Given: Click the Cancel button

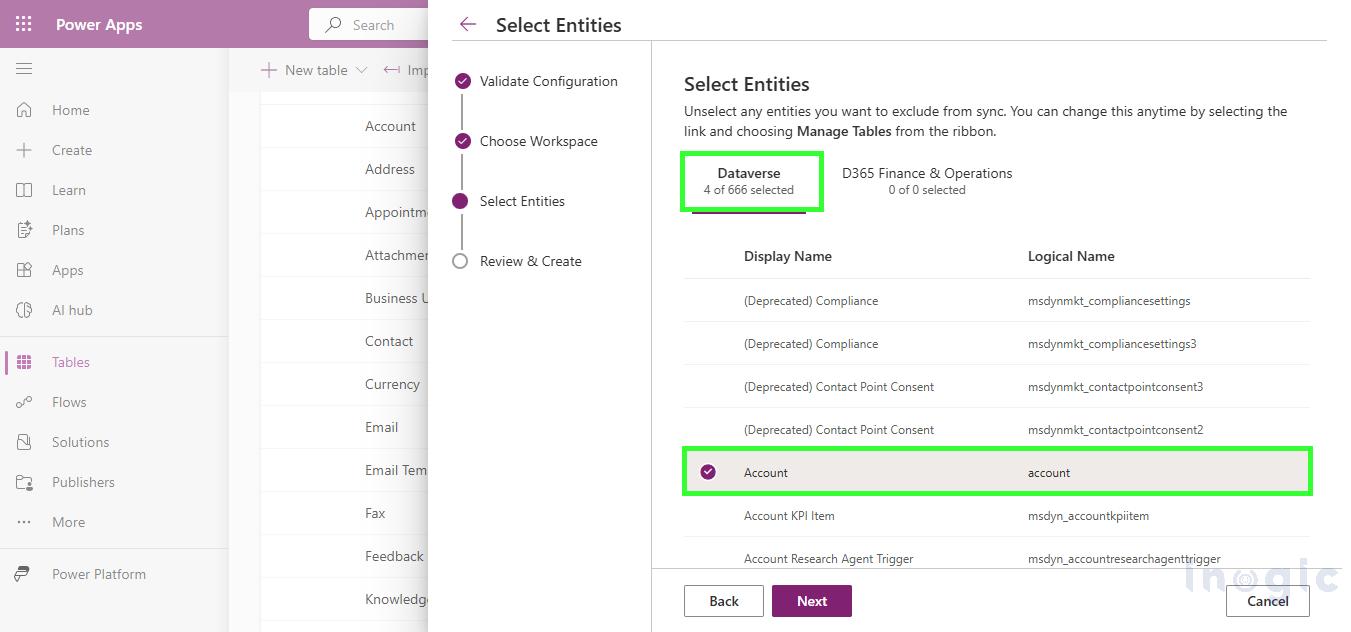Looking at the screenshot, I should tap(1268, 601).
